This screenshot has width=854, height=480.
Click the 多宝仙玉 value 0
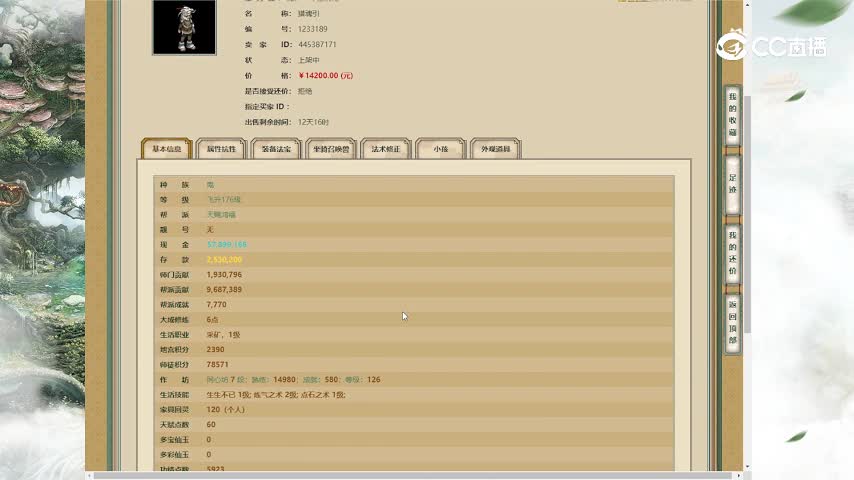point(209,440)
